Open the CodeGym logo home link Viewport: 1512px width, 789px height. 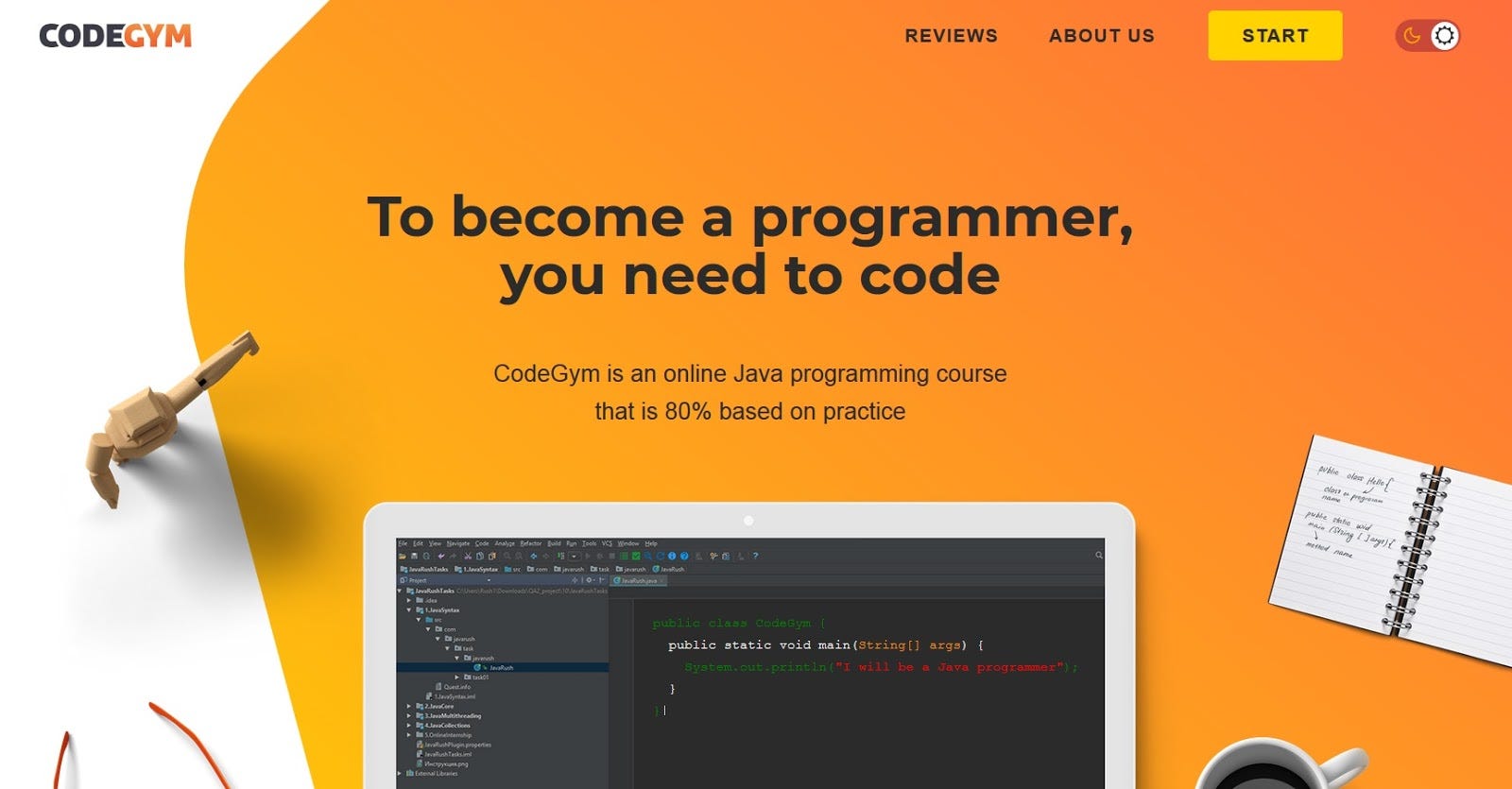[115, 36]
